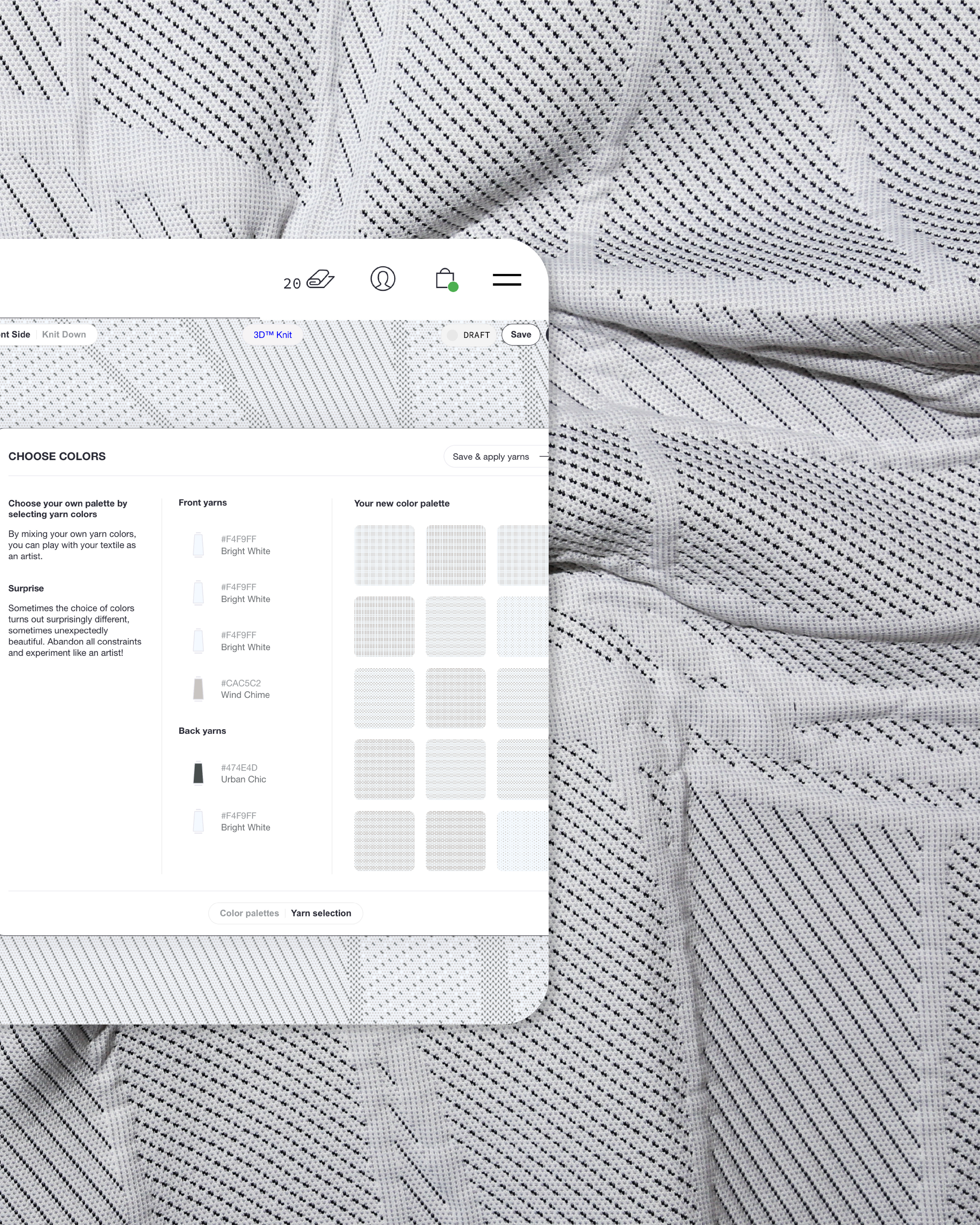Click Your new color palette heading
This screenshot has height=1225, width=980.
[402, 504]
